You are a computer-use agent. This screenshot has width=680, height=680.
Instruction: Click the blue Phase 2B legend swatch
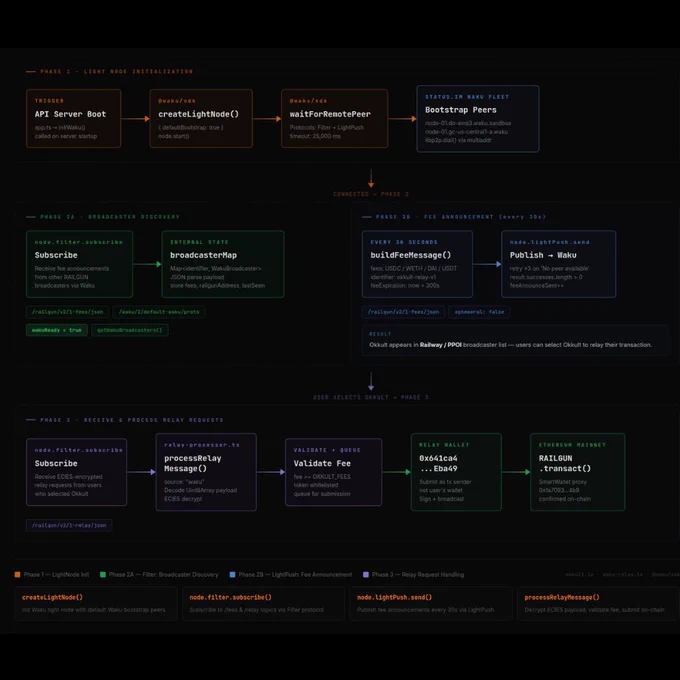point(232,574)
